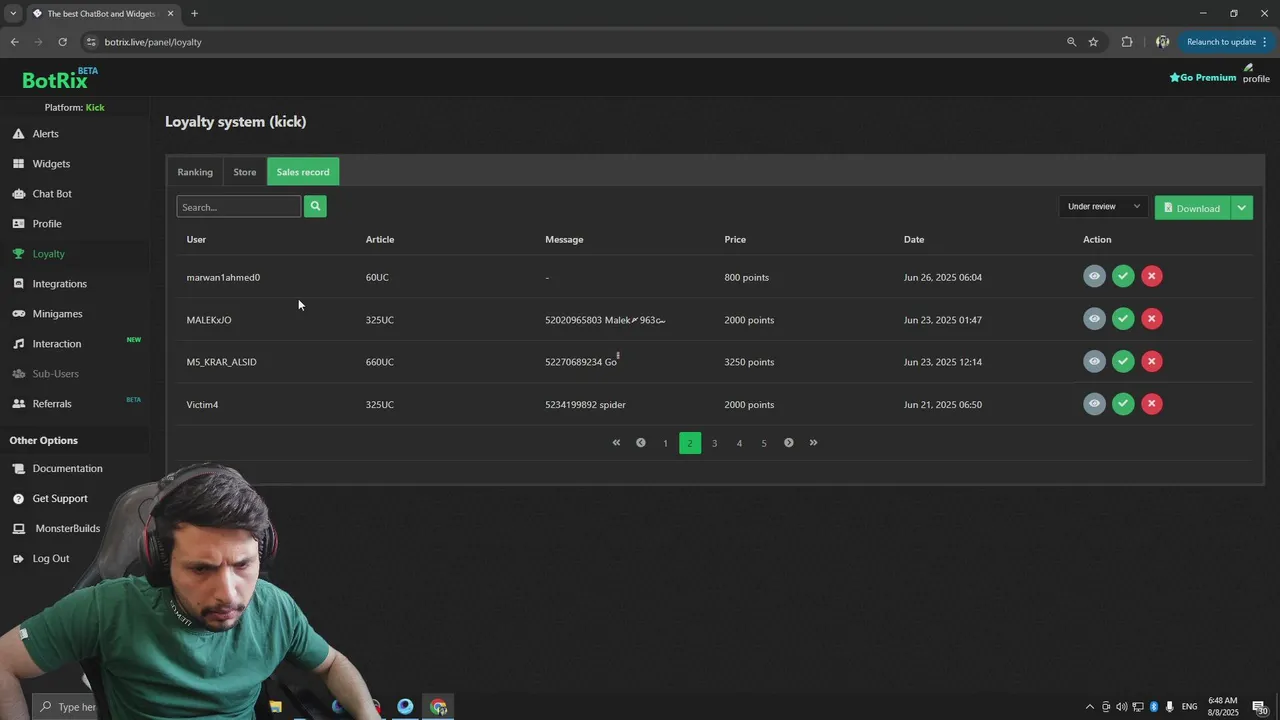Open the browser Extensions puzzle icon
The height and width of the screenshot is (720, 1280).
[1127, 42]
